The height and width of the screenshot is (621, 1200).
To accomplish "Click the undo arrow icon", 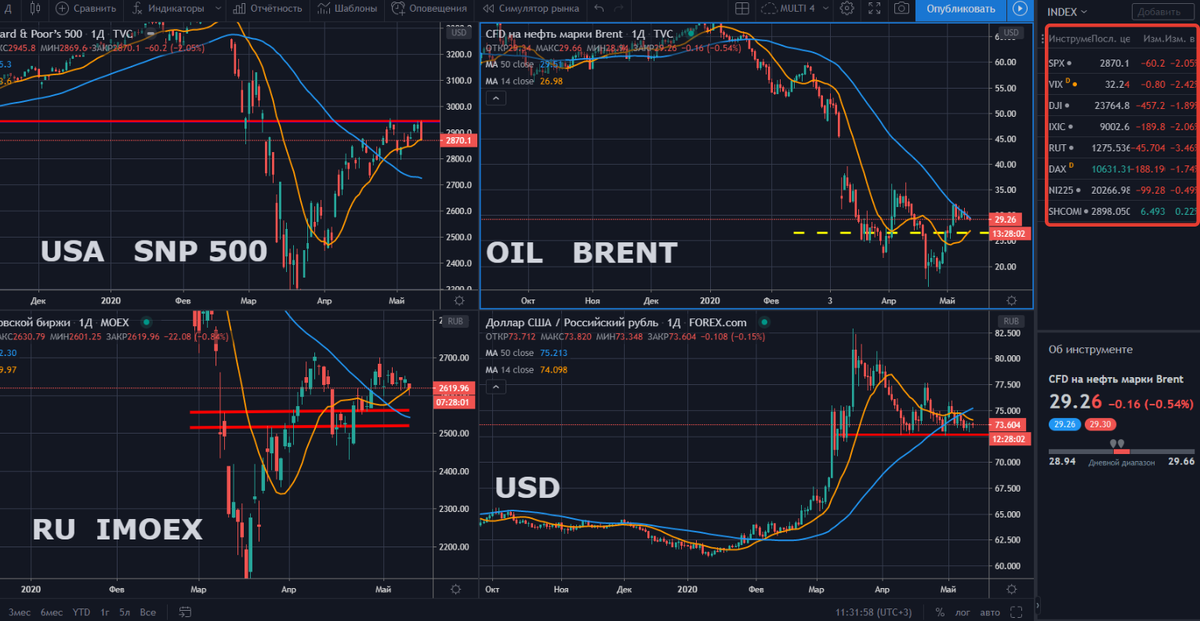I will pyautogui.click(x=599, y=9).
